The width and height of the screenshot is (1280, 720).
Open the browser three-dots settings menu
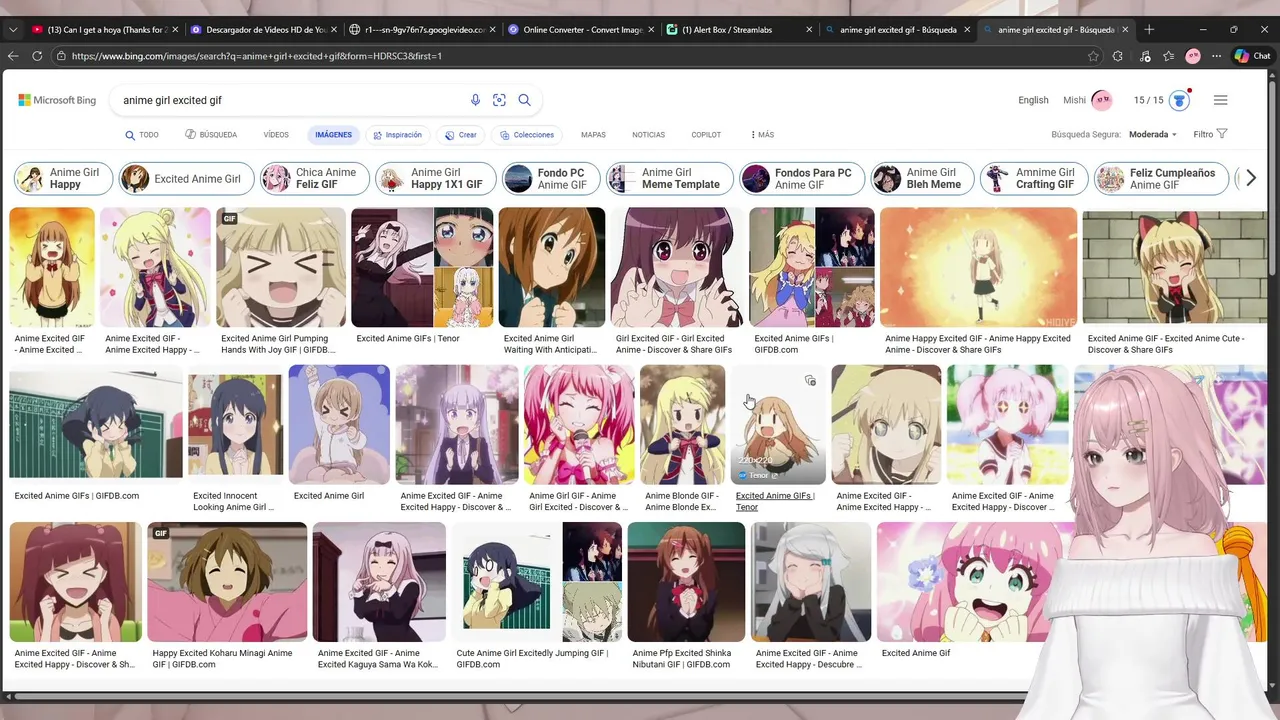[x=1217, y=56]
